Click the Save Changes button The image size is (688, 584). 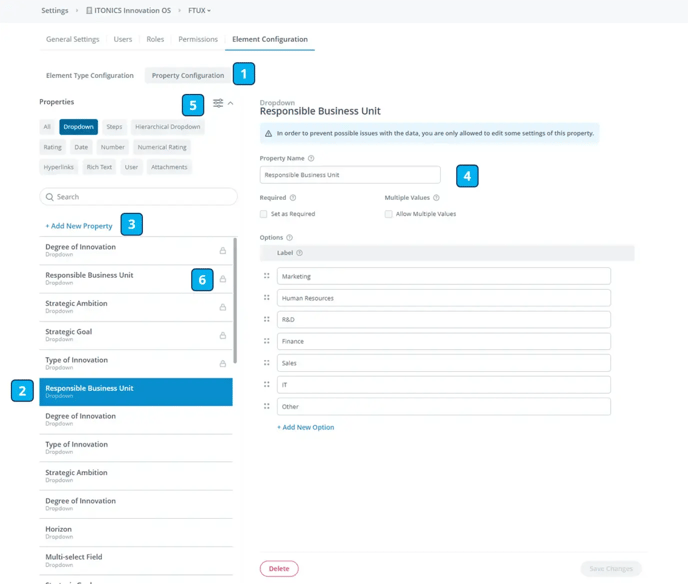pos(611,569)
